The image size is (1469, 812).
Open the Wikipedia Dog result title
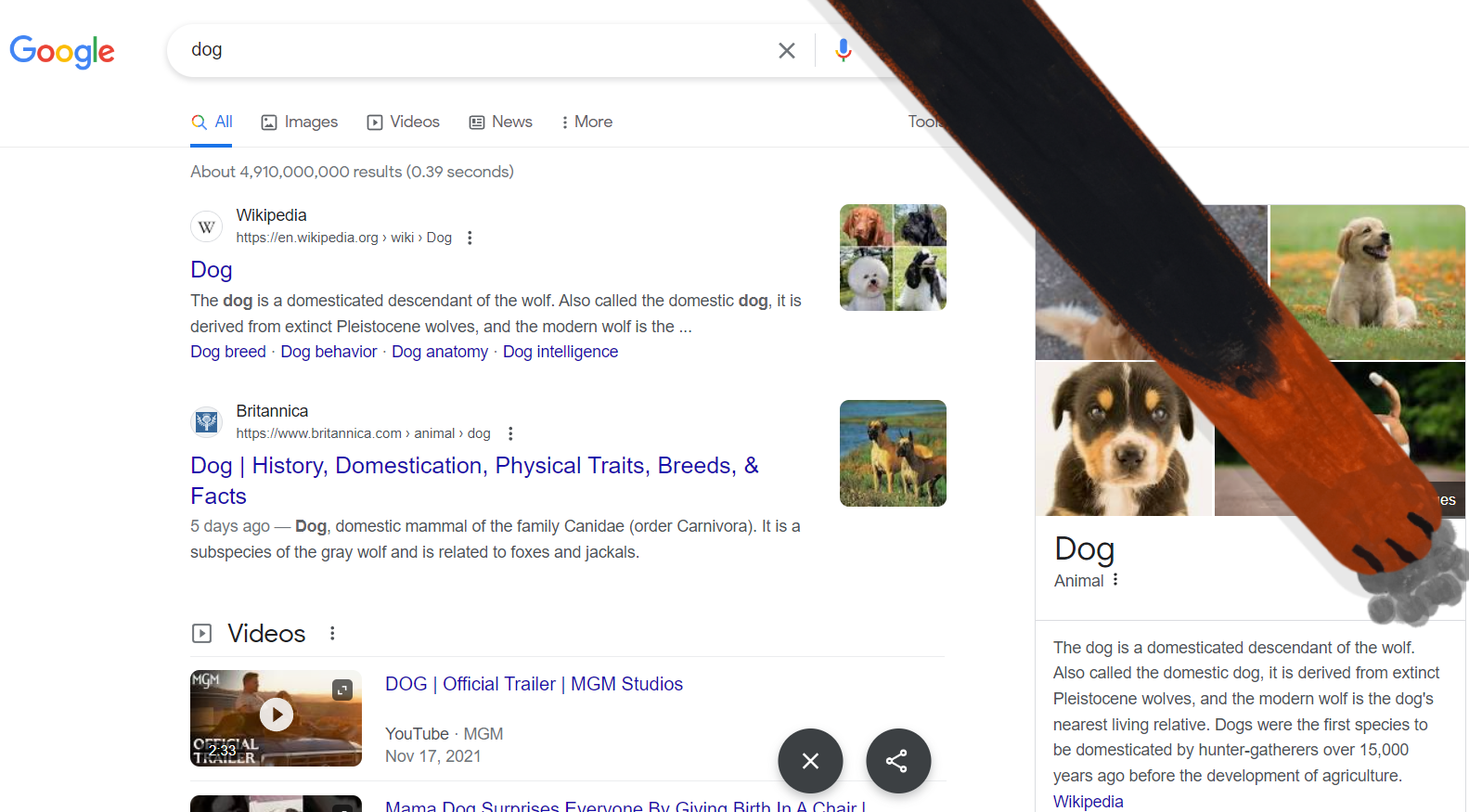[212, 269]
